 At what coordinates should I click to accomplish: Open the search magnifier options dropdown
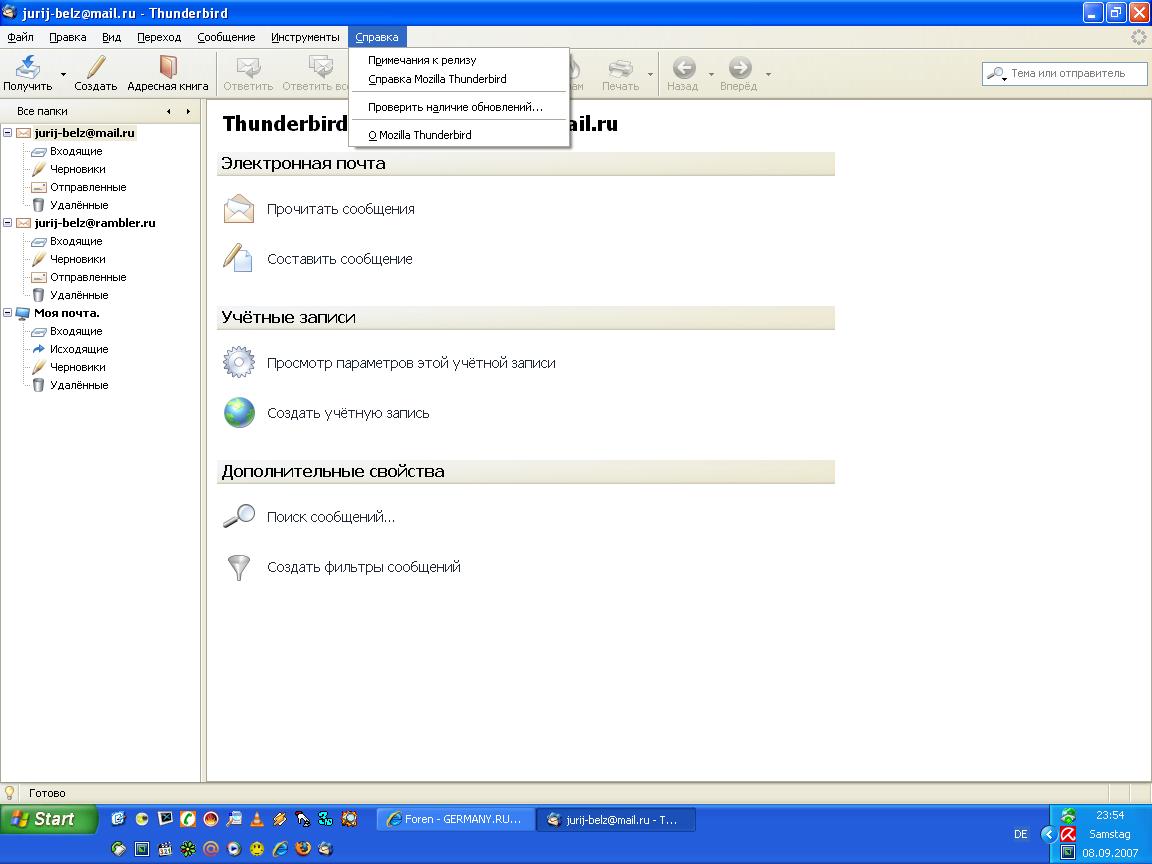pos(997,73)
